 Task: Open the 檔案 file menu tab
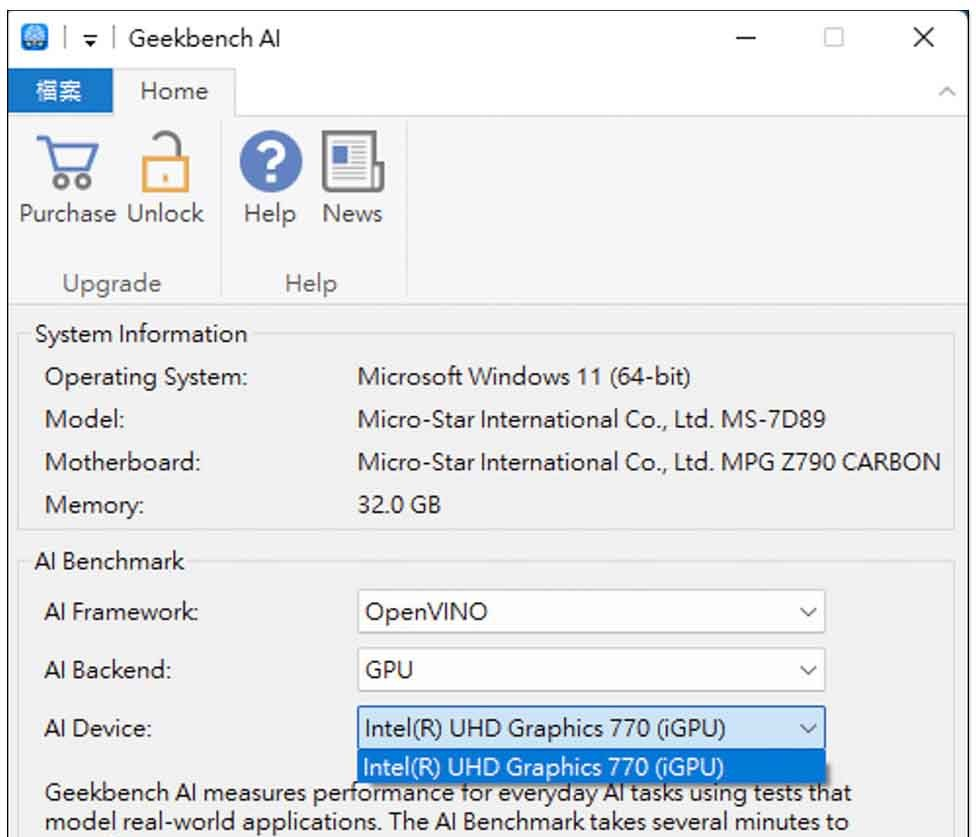click(60, 91)
